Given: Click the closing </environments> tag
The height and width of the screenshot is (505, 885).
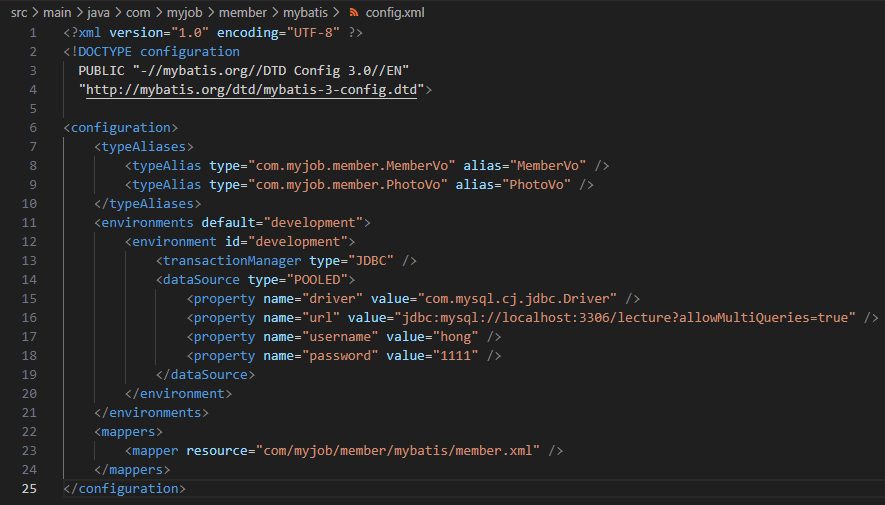Looking at the screenshot, I should (x=151, y=412).
